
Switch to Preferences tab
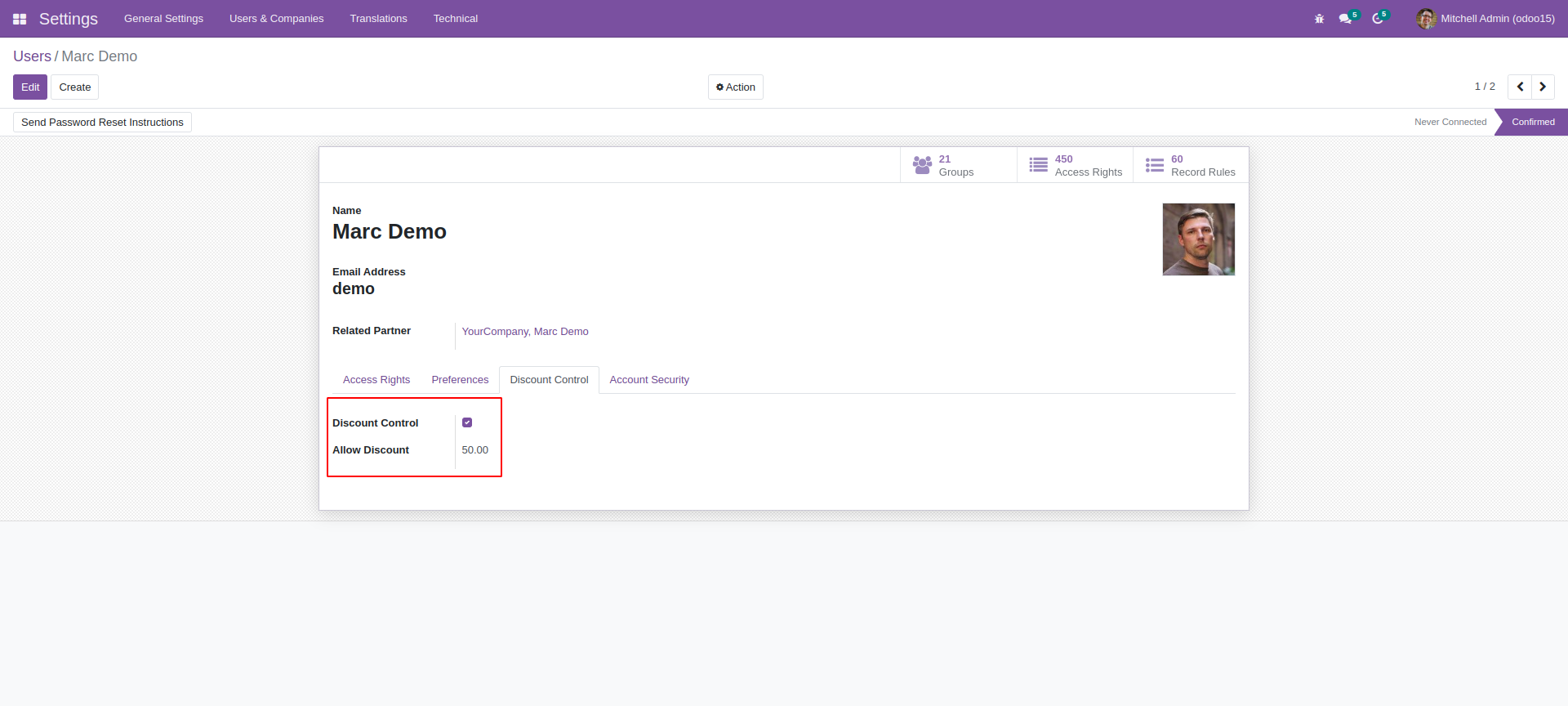point(460,380)
